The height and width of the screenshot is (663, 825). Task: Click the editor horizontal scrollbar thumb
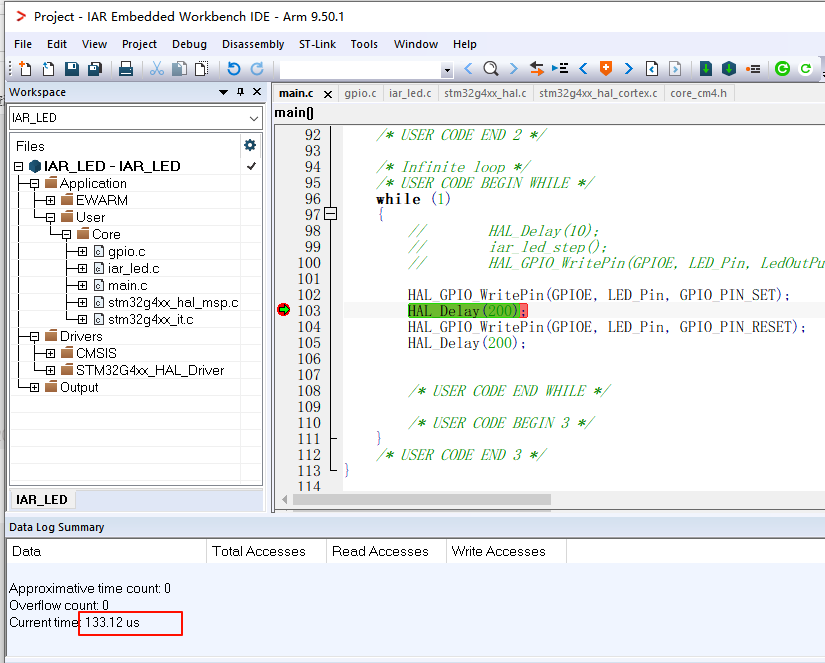coord(422,499)
